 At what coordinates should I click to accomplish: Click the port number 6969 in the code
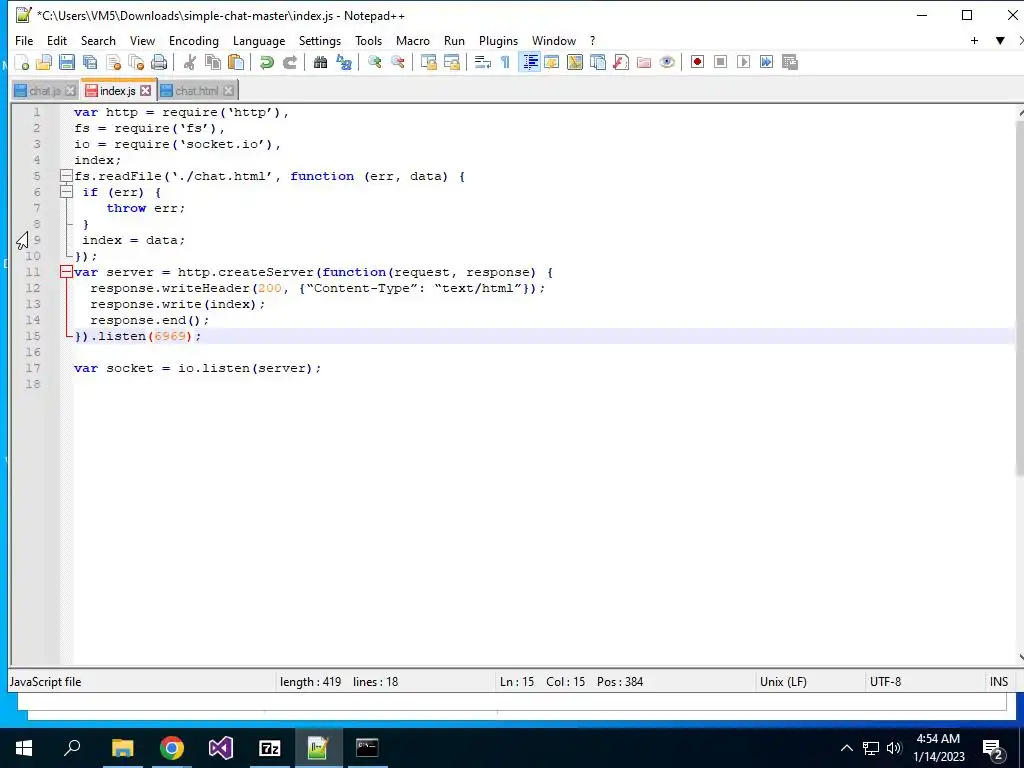pos(170,336)
